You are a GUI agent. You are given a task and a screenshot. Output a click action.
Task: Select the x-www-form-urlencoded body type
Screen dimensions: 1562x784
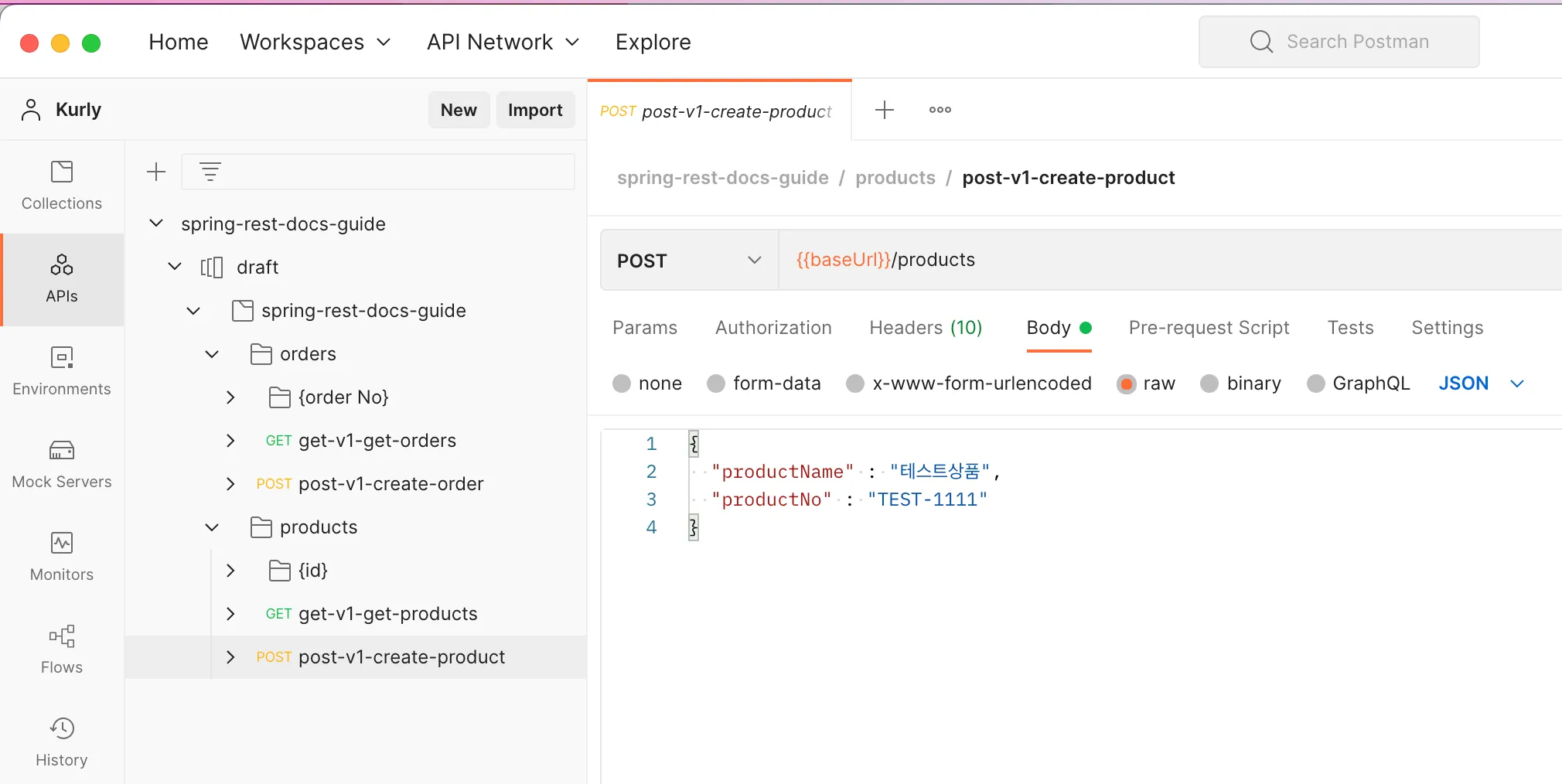(x=855, y=383)
